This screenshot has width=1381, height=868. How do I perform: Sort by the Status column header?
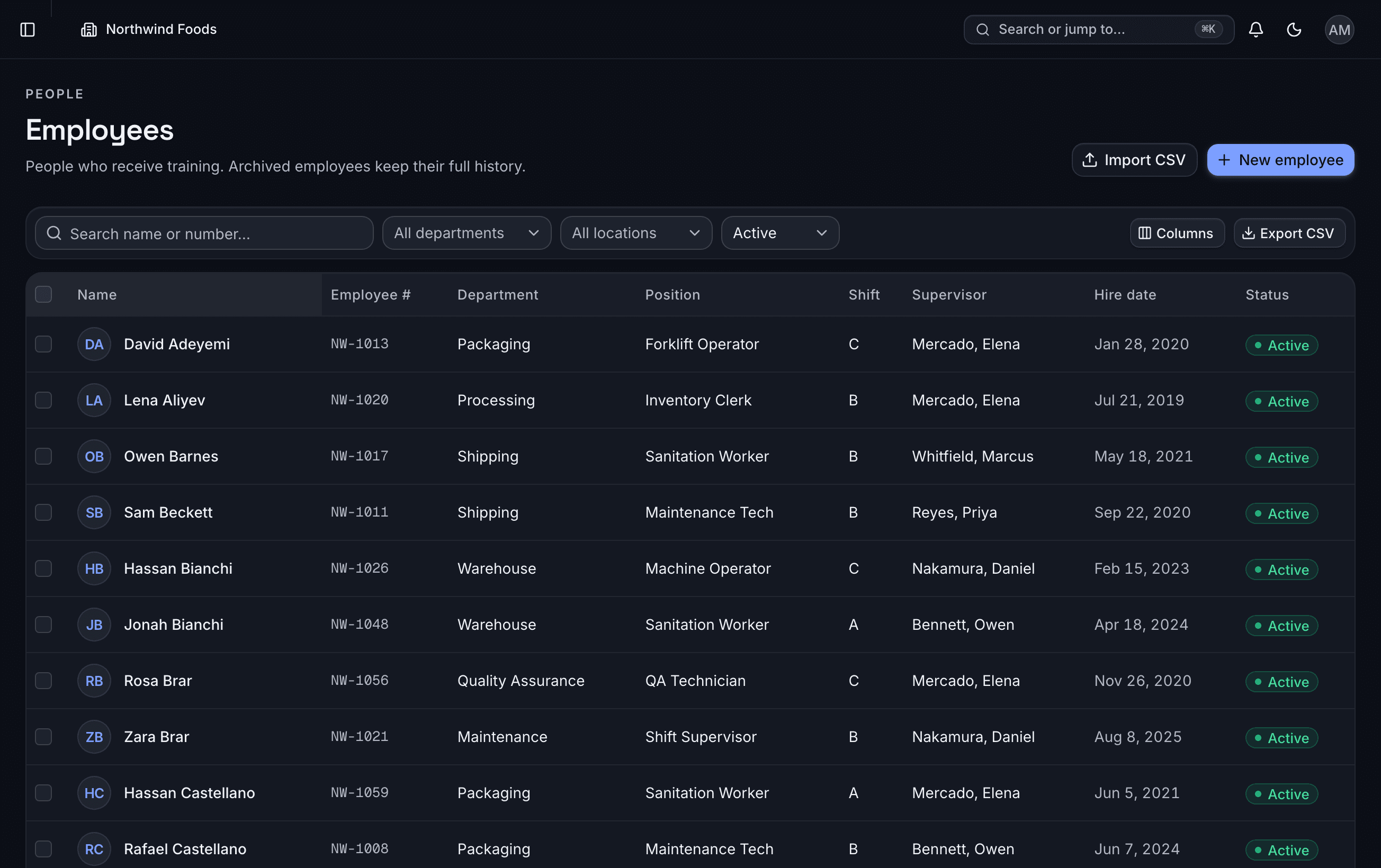(1267, 295)
